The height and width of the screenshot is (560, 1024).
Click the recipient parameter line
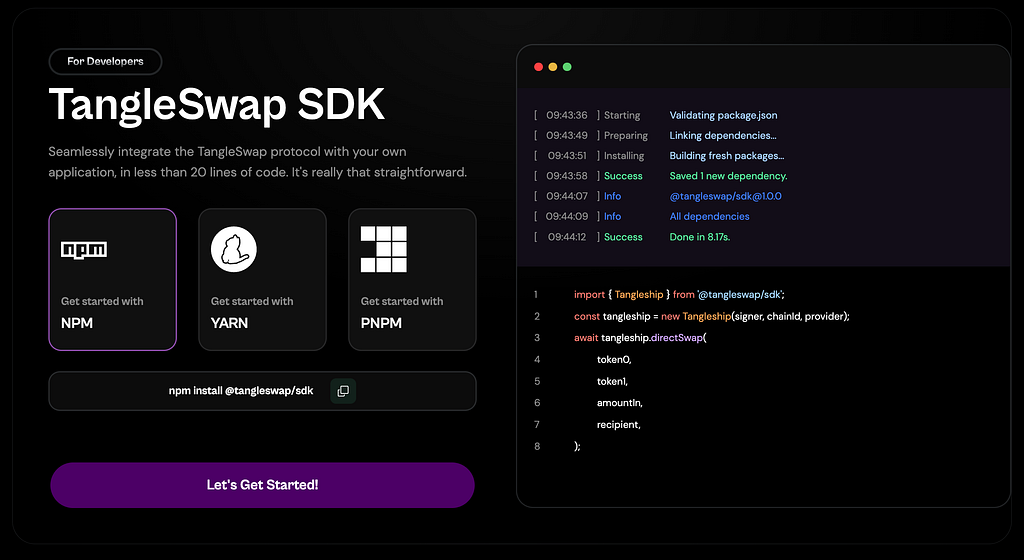[618, 424]
